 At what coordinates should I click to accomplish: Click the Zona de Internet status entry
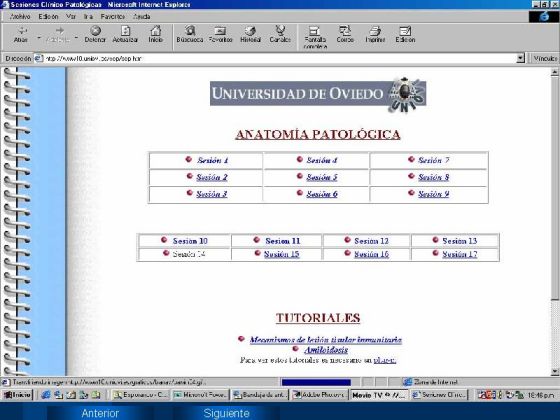coord(431,382)
